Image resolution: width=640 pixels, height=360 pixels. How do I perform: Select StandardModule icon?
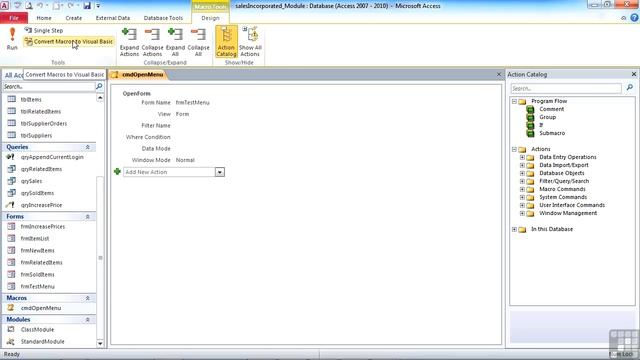click(x=11, y=341)
